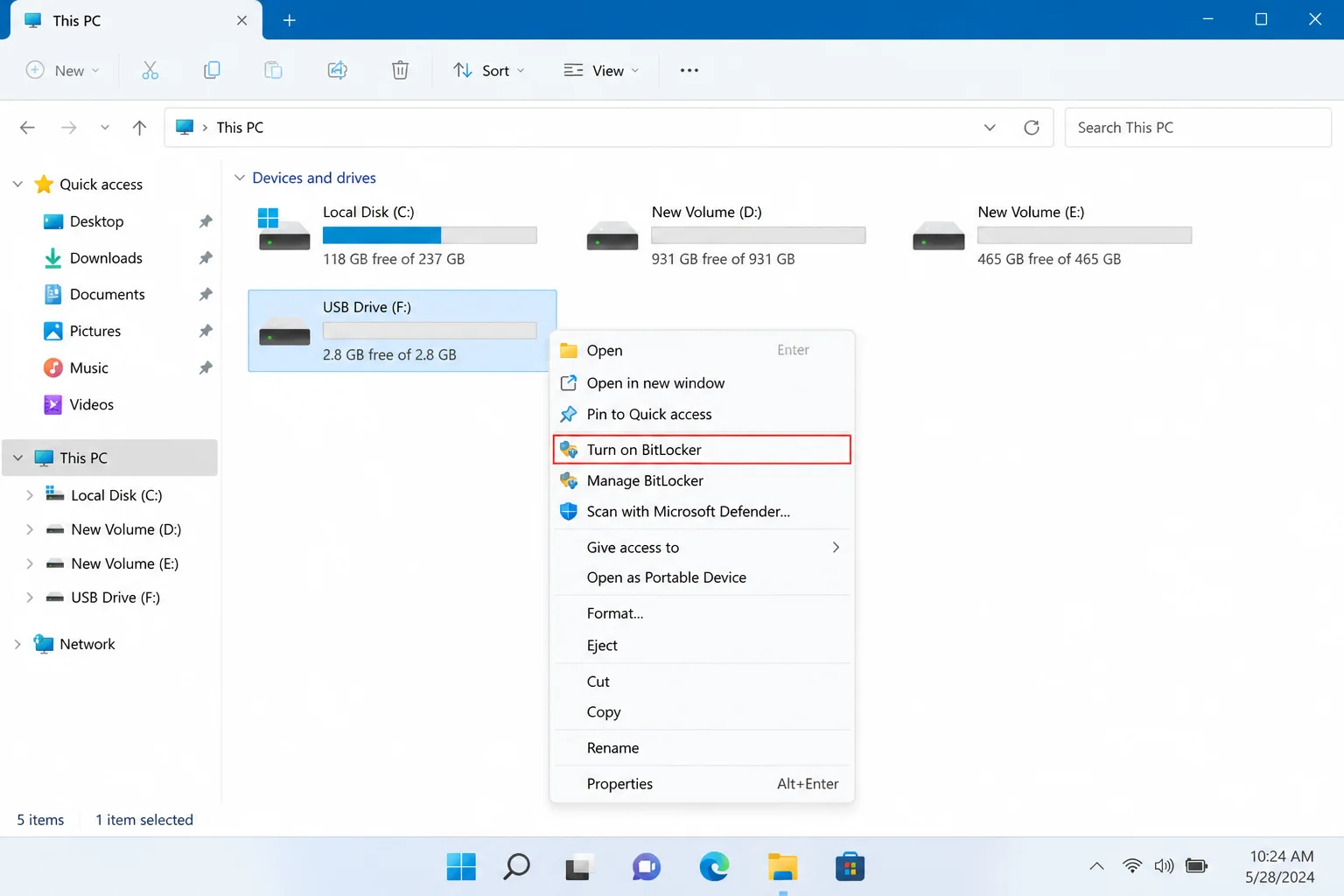Unpin Music using its pin icon

pyautogui.click(x=206, y=368)
